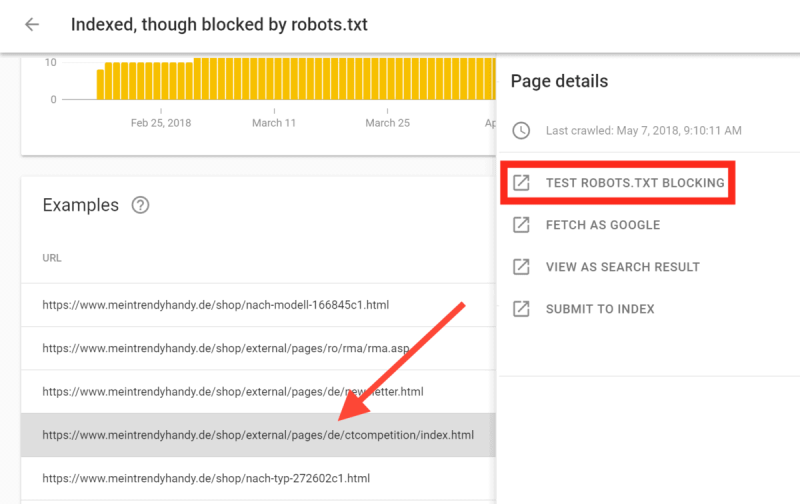The height and width of the screenshot is (504, 800).
Task: Click a yellow bar near March 11
Action: [x=274, y=80]
